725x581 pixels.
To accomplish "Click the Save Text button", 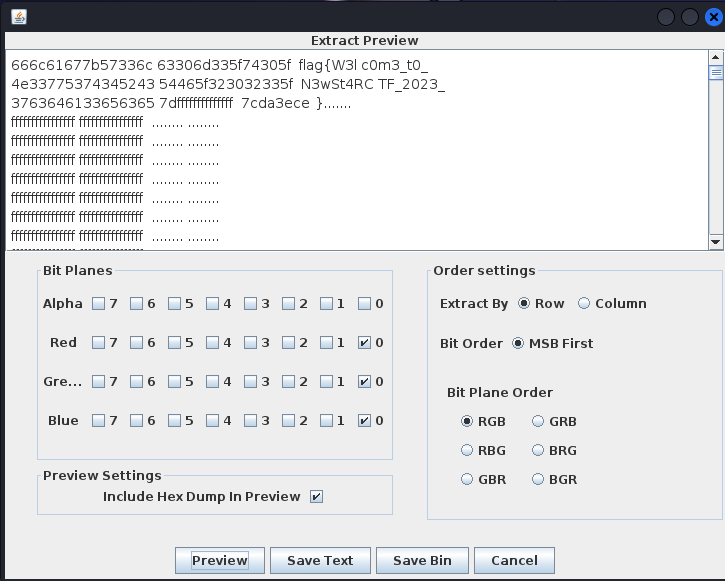I will pyautogui.click(x=320, y=560).
